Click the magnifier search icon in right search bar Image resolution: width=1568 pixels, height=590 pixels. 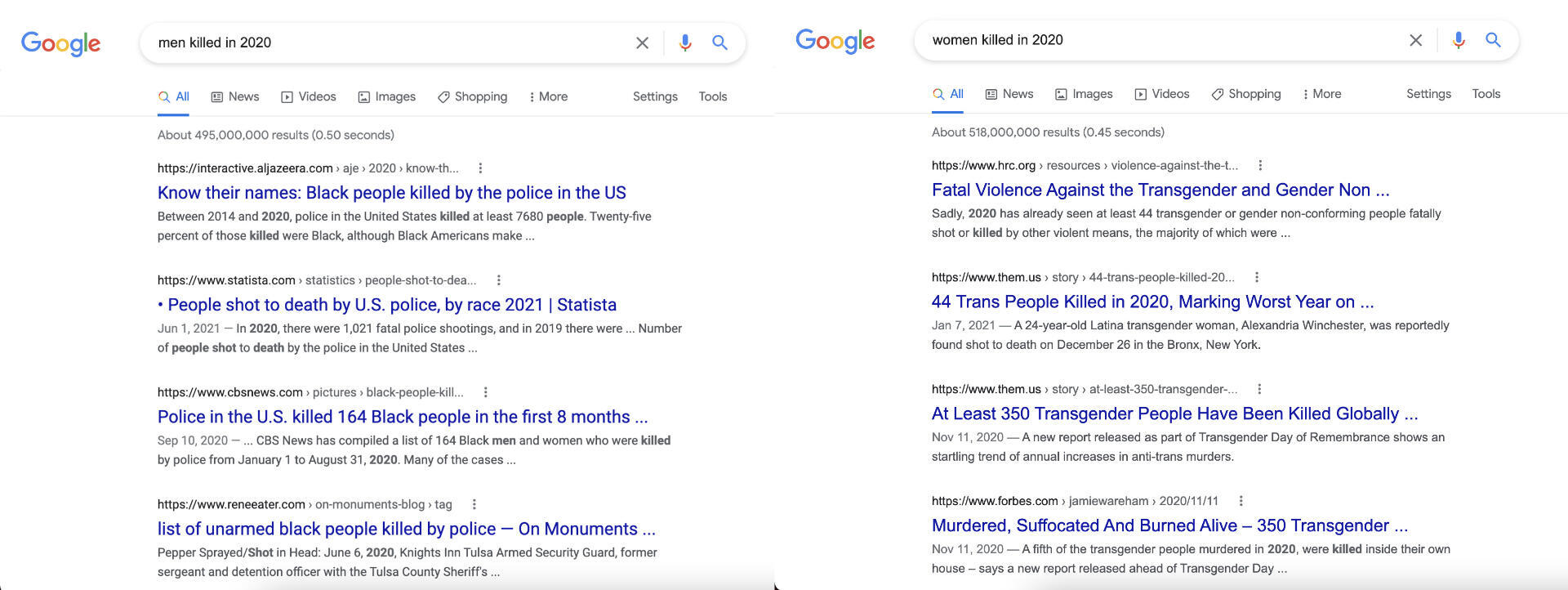click(x=1493, y=40)
